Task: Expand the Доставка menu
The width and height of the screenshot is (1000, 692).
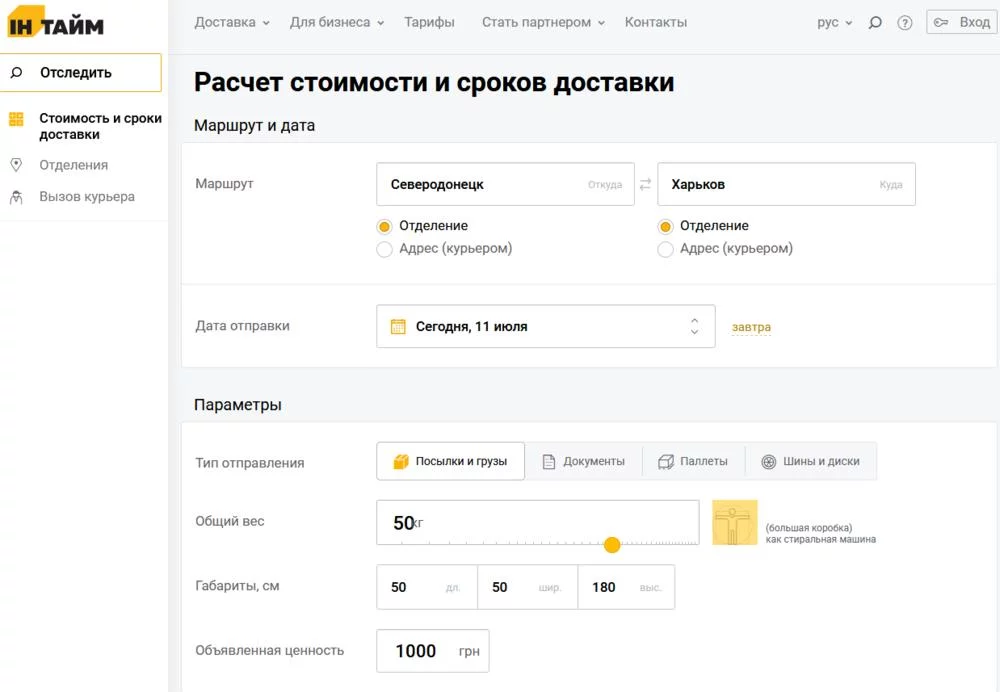Action: tap(232, 22)
